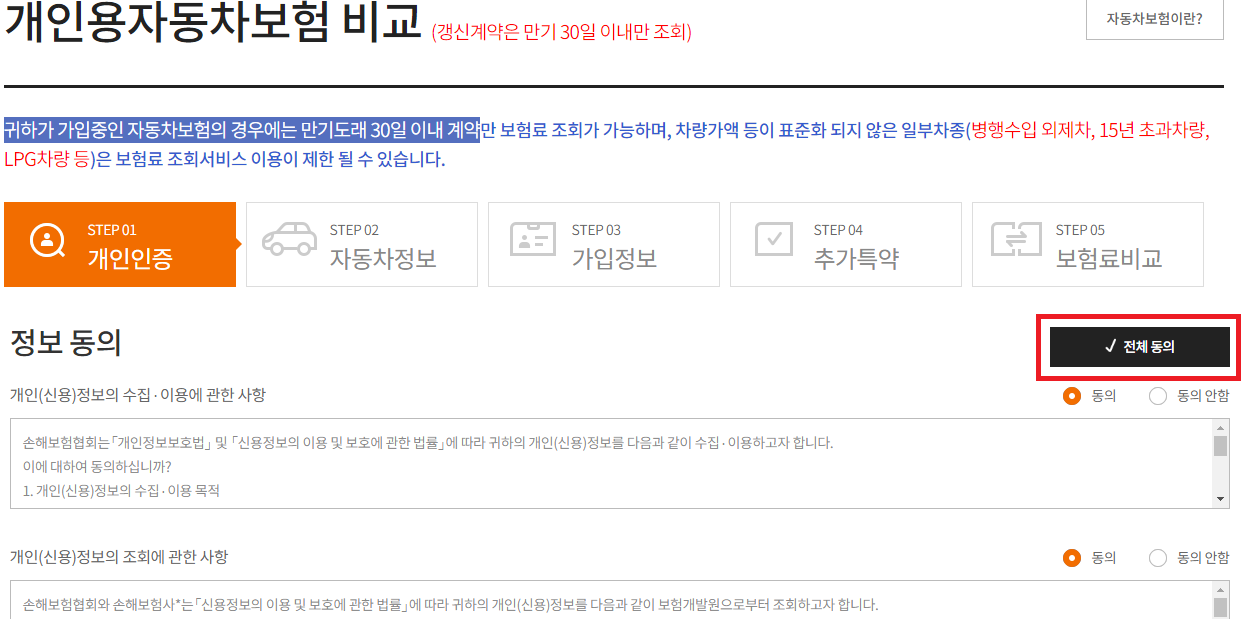The height and width of the screenshot is (619, 1244).
Task: Select 동의 안함 for the 수집·이용 section
Action: (x=1160, y=395)
